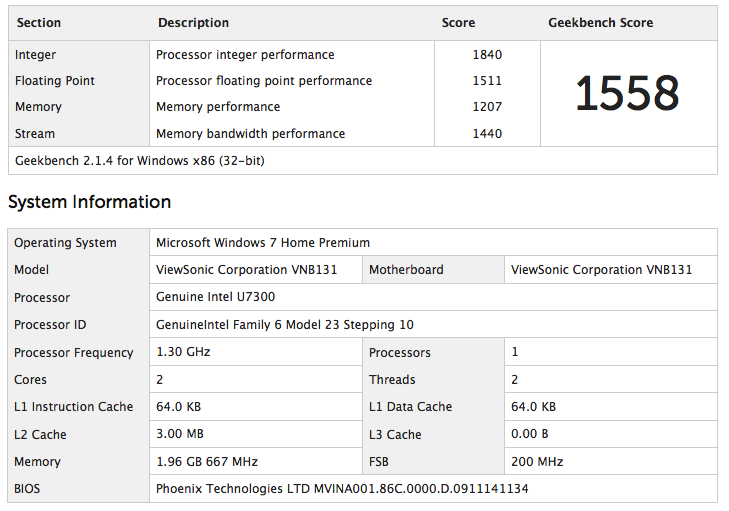Click the Phoenix Technologies BIOS value
This screenshot has width=729, height=511.
pos(342,489)
